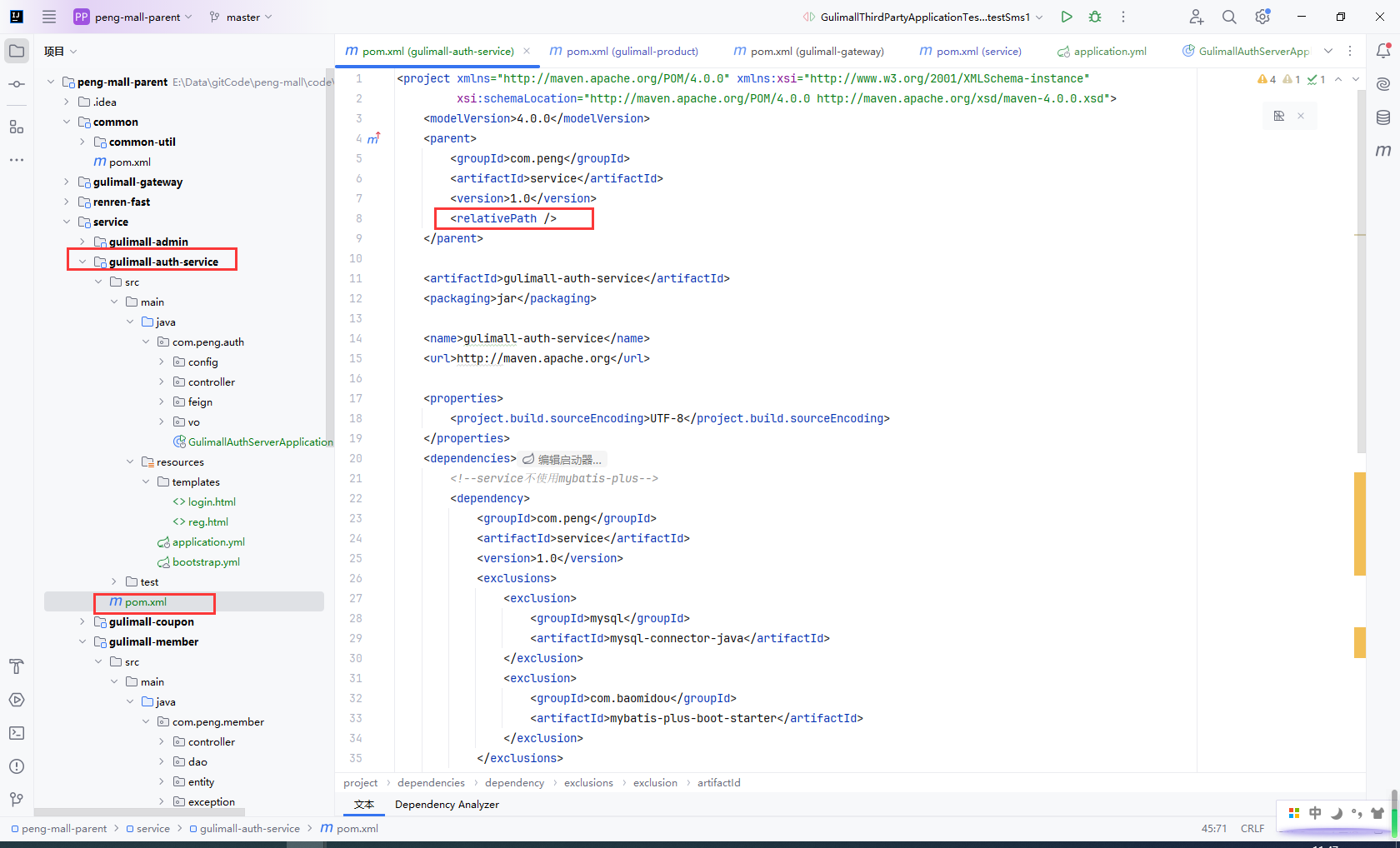The width and height of the screenshot is (1400, 848).
Task: Debug the testSms1 configuration
Action: 1095,17
